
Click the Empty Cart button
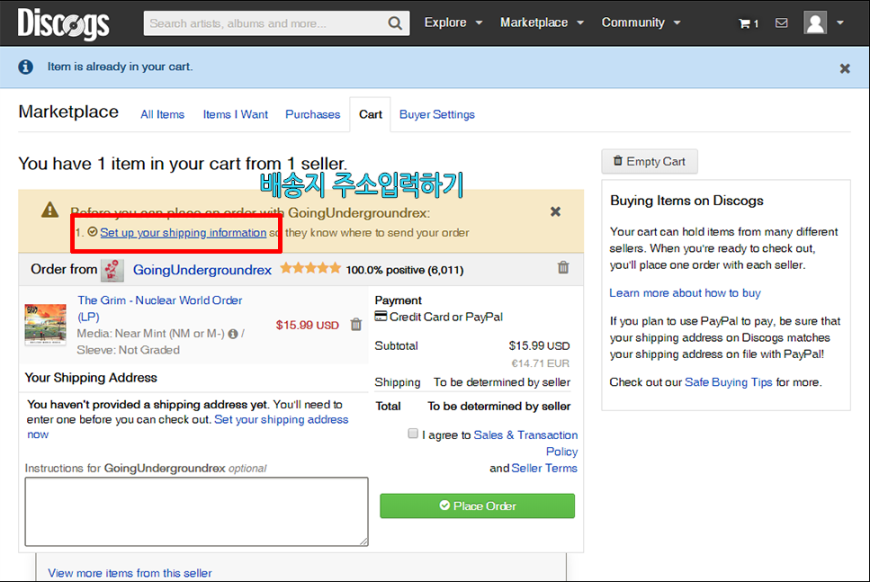pos(649,161)
